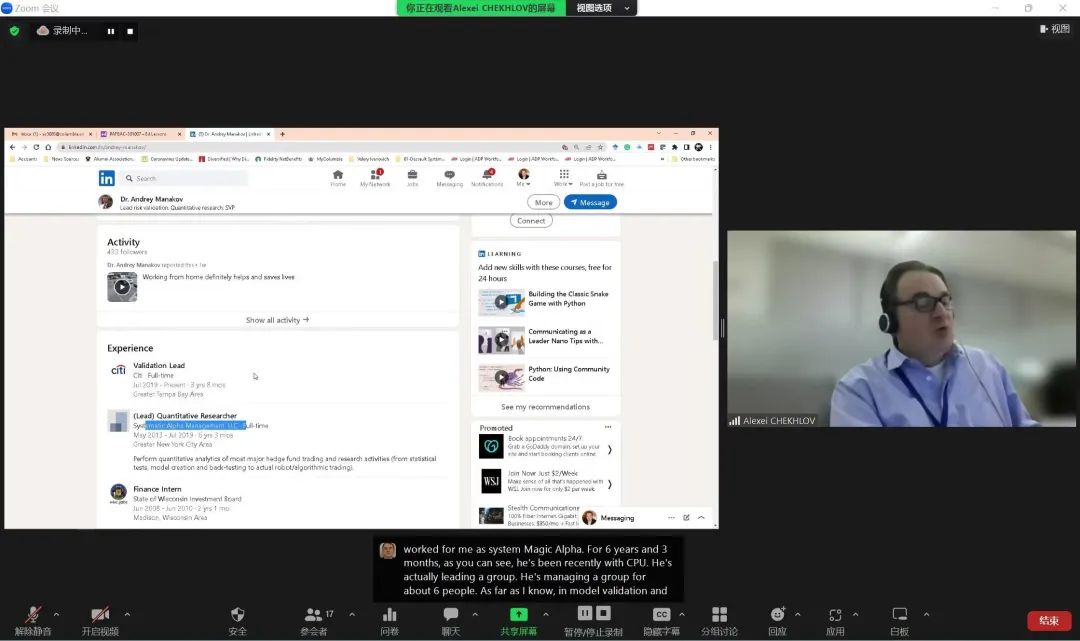Go to LinkedIn Home icon

point(338,178)
